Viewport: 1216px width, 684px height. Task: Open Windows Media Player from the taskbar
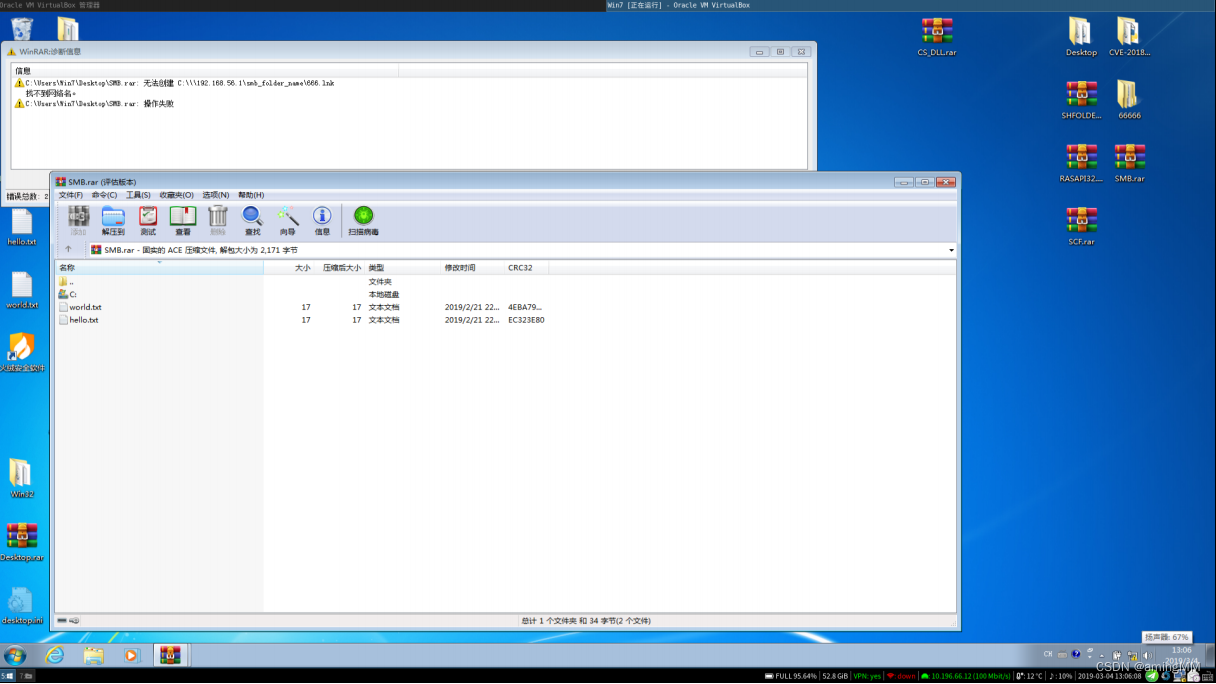click(x=131, y=656)
